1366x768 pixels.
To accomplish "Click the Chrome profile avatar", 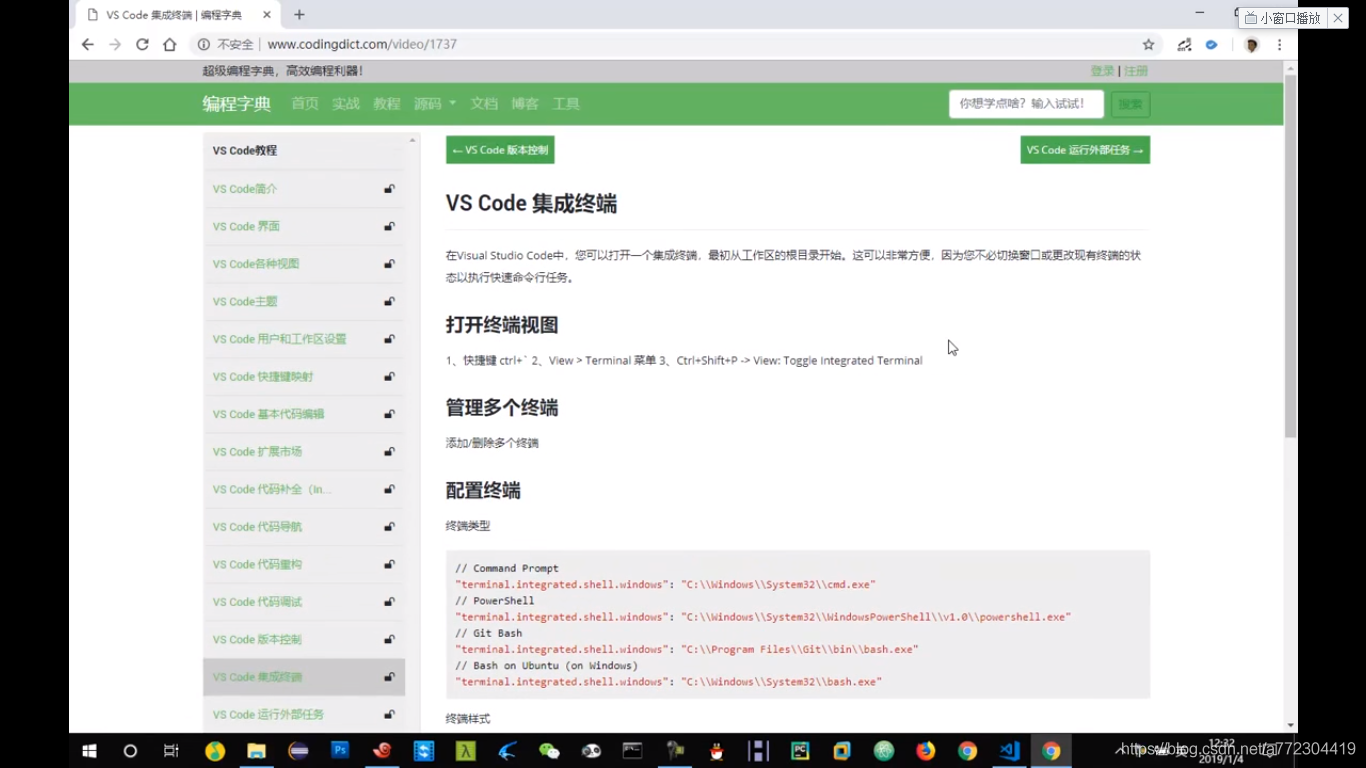I will tap(1251, 45).
